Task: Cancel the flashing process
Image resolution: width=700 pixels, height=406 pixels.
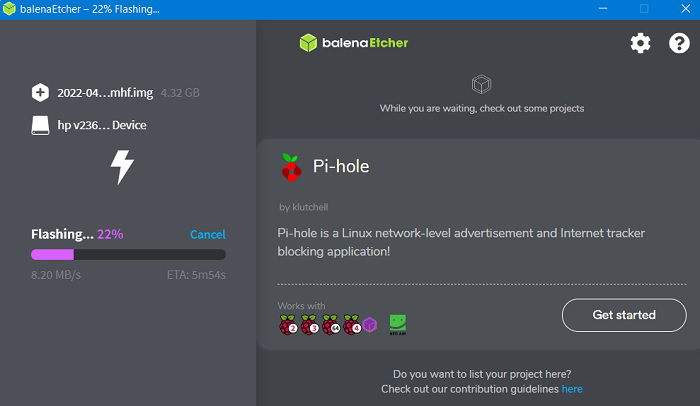Action: [x=208, y=234]
